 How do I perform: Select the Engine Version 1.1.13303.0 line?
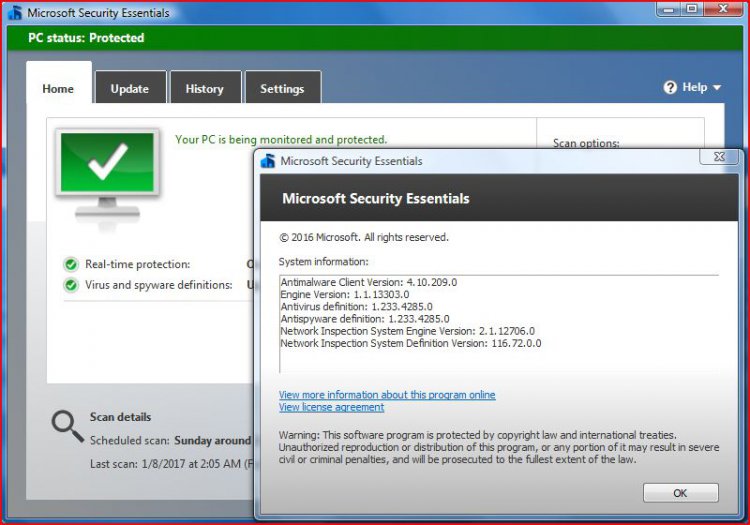pyautogui.click(x=344, y=295)
